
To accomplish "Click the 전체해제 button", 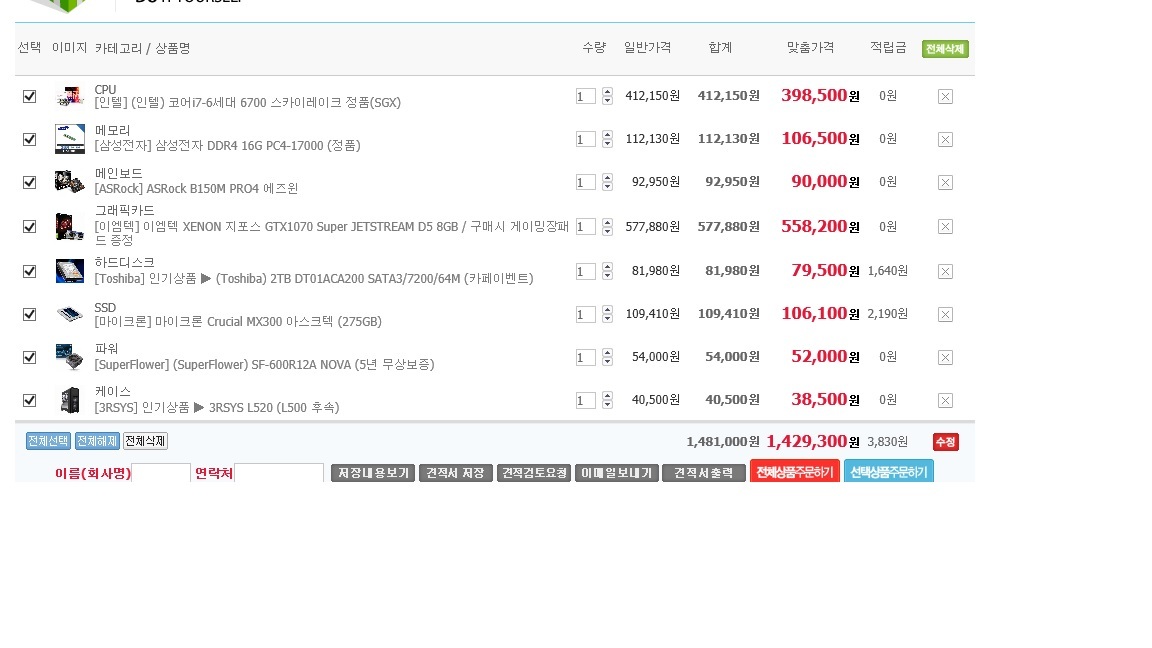I will click(x=97, y=441).
